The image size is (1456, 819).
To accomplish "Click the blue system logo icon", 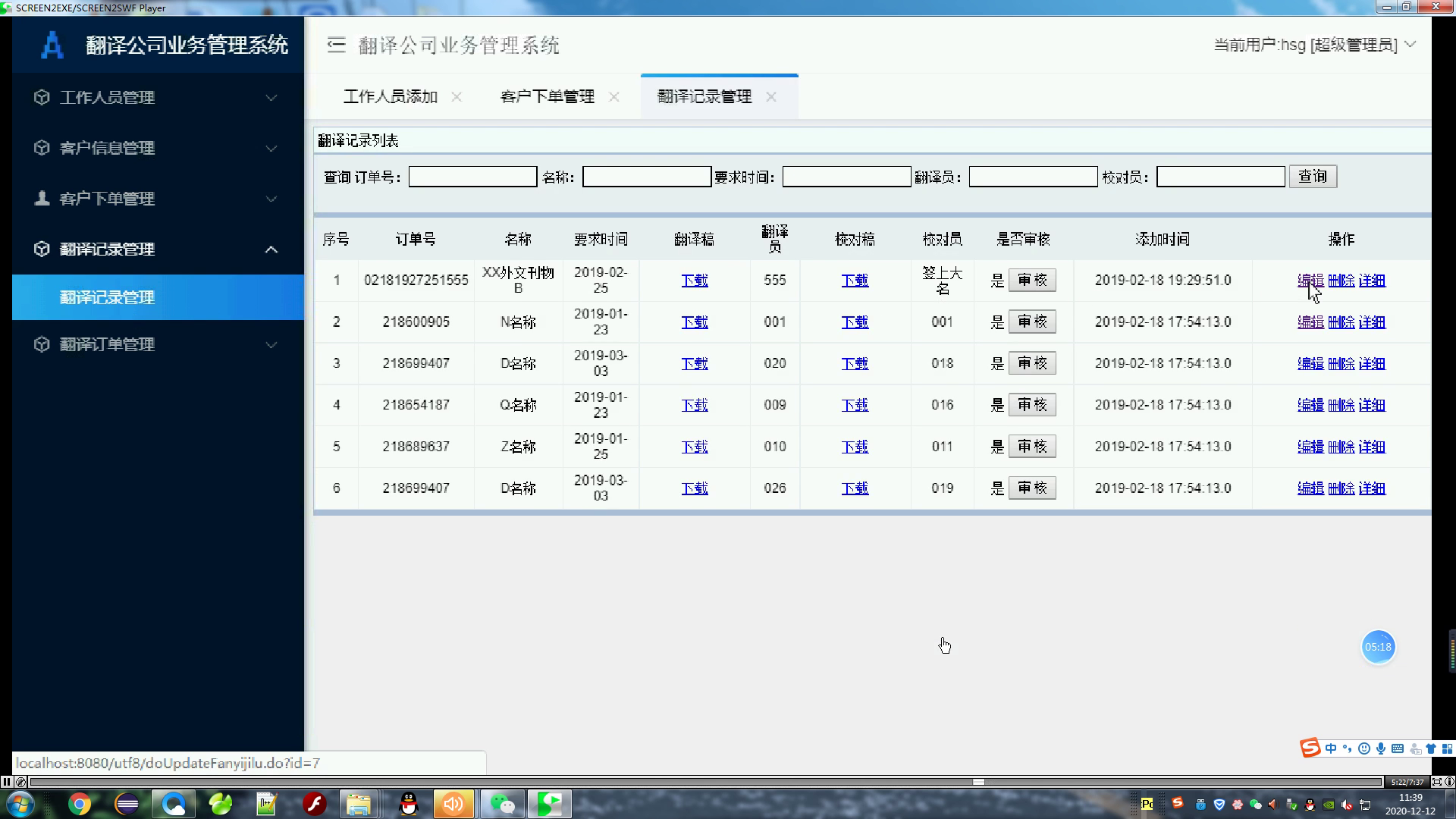I will pyautogui.click(x=52, y=45).
